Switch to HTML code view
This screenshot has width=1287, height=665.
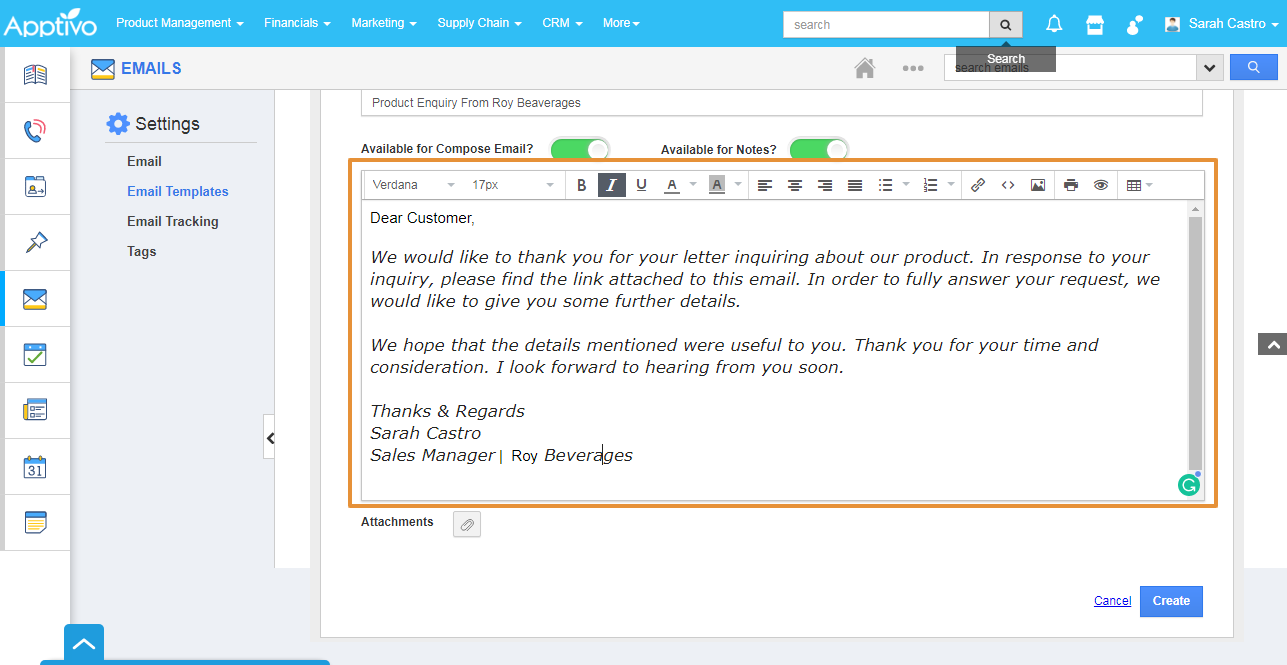(x=1008, y=185)
